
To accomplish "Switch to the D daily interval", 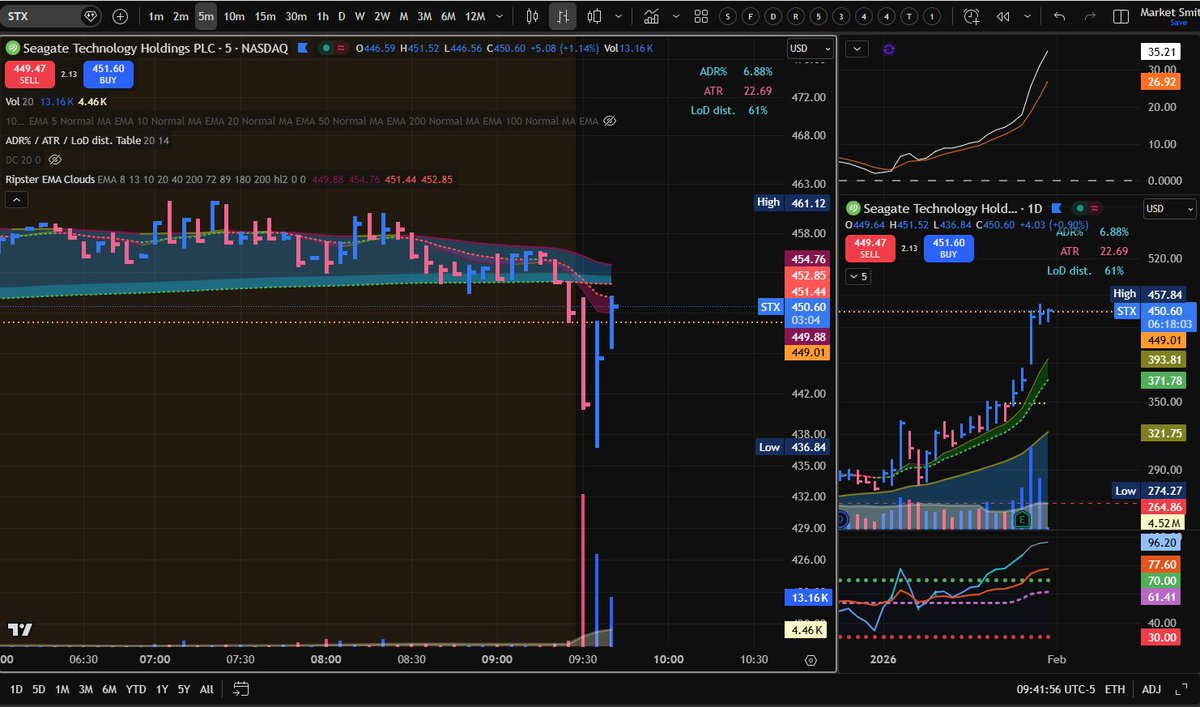I will point(341,16).
